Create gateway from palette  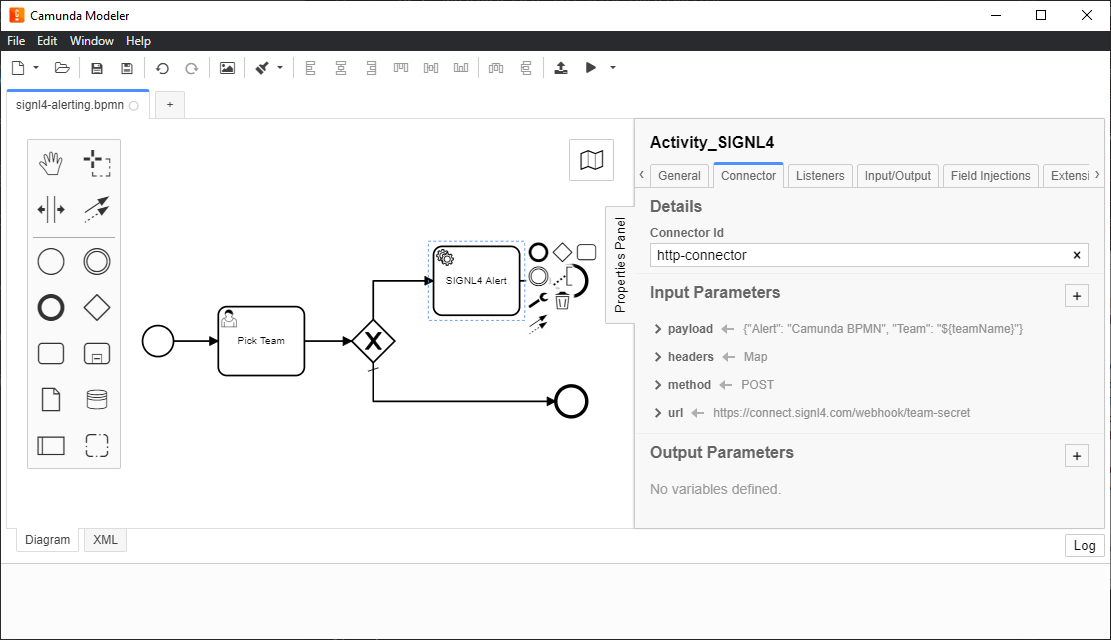click(97, 308)
